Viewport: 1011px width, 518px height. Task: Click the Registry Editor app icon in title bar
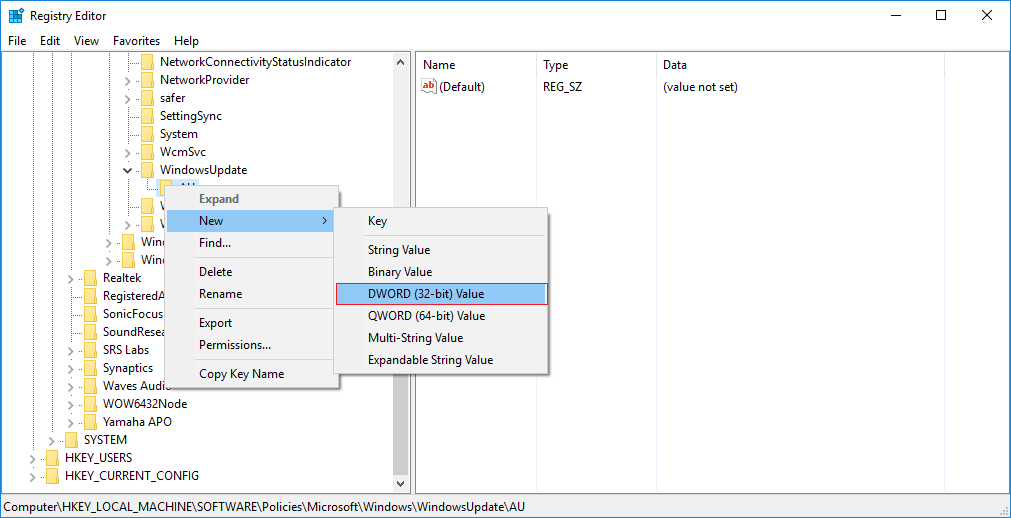16,16
